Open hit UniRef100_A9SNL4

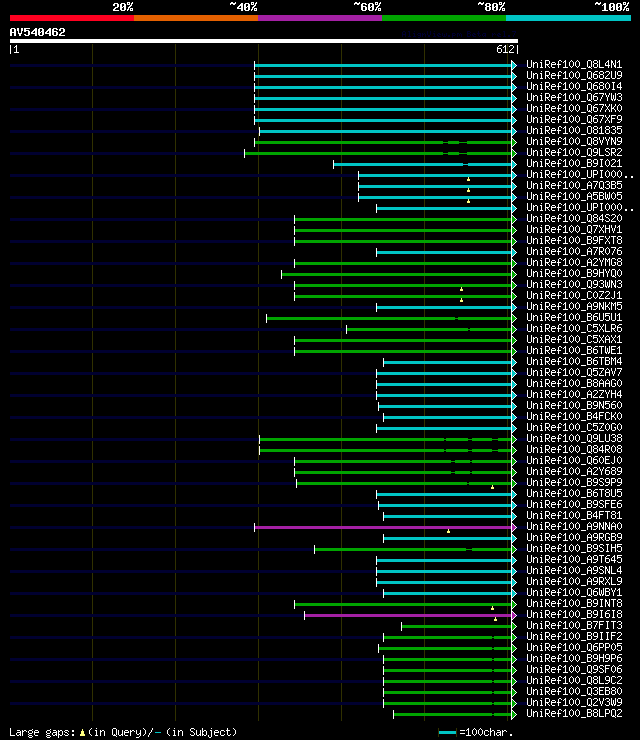pyautogui.click(x=574, y=571)
